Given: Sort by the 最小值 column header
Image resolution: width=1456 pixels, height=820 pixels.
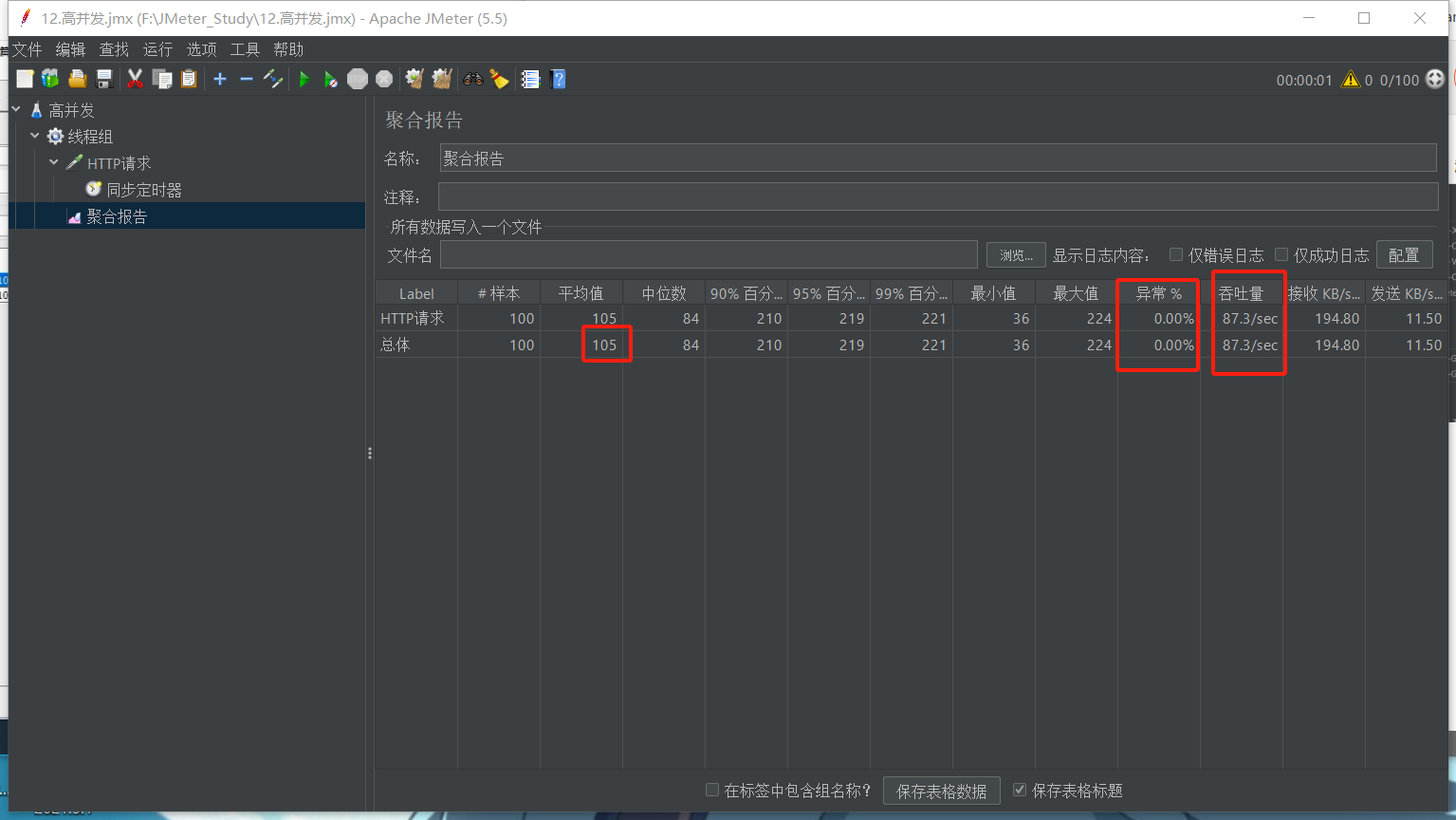Looking at the screenshot, I should [994, 293].
